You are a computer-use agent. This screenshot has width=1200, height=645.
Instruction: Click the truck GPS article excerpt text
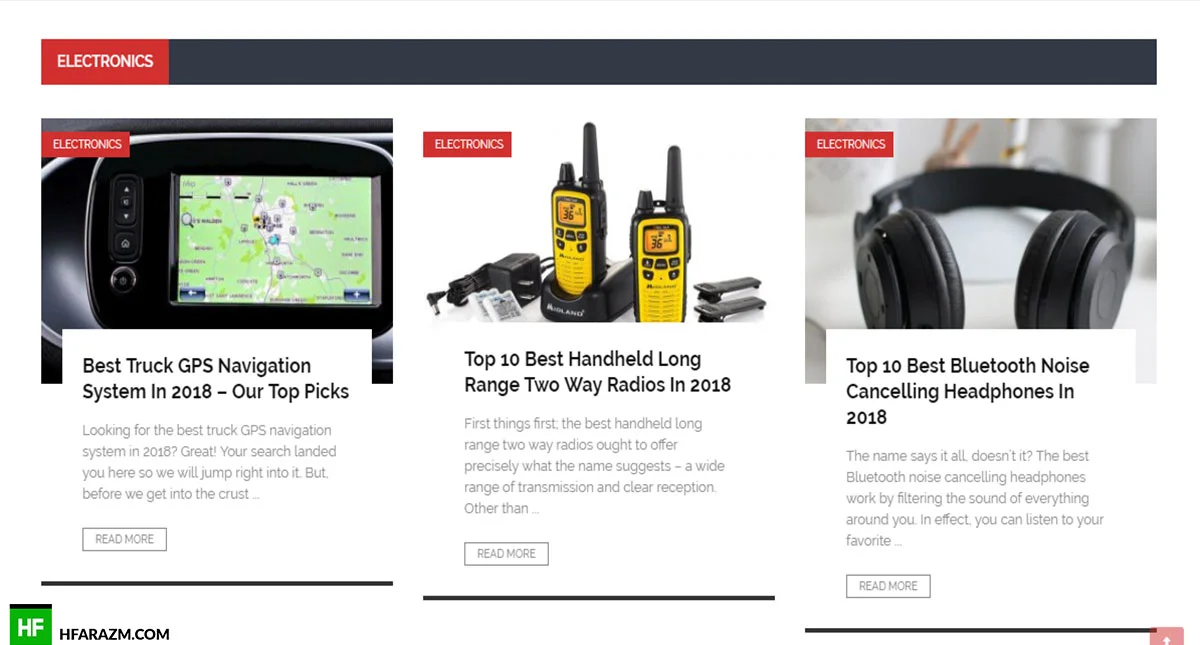coord(207,462)
